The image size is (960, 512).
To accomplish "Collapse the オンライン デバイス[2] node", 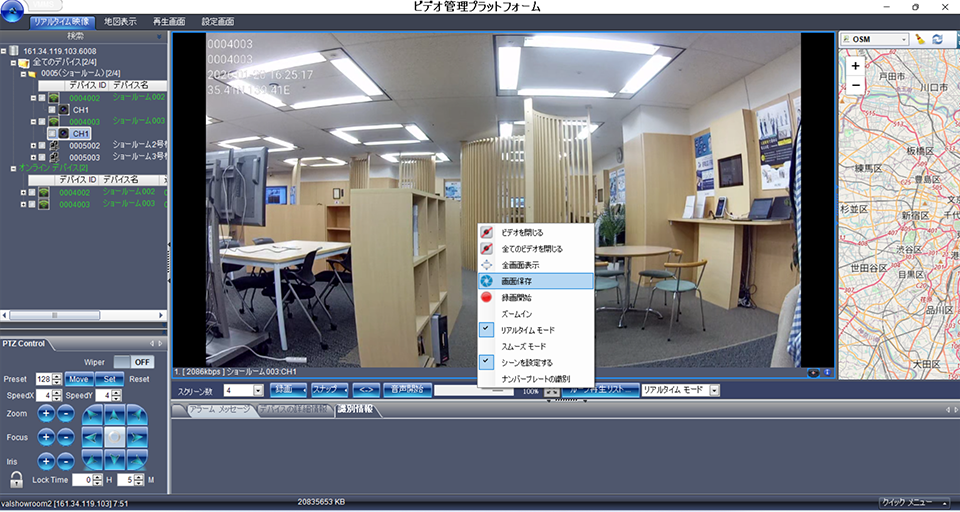I will tap(13, 168).
